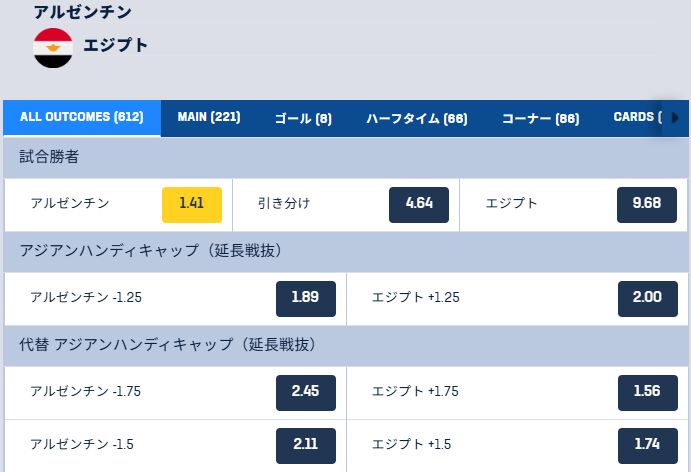This screenshot has height=472, width=691.
Task: Select エジプト +1.75 at 1.56
Action: point(647,393)
